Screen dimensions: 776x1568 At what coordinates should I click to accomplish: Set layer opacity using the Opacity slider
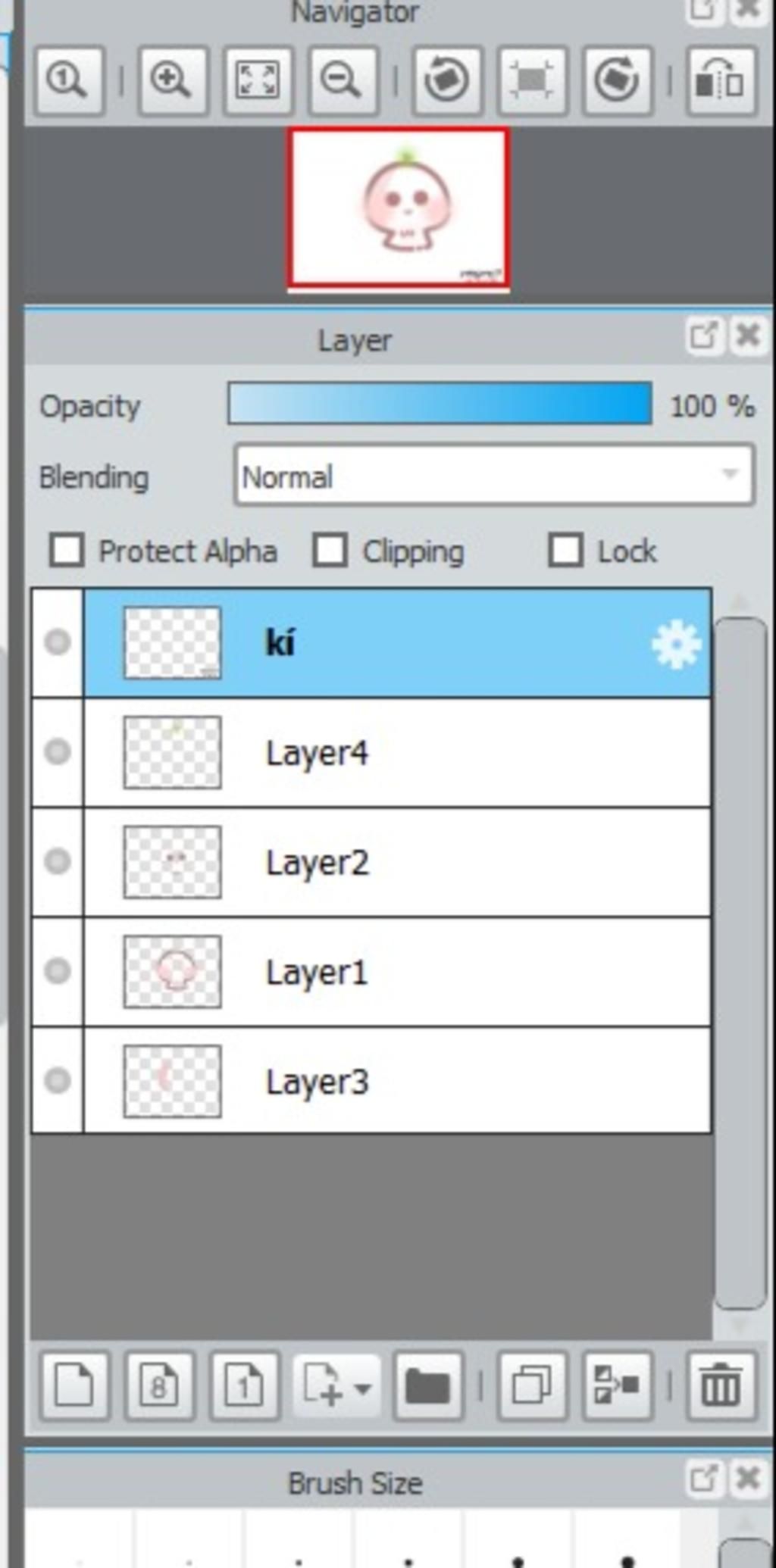(440, 404)
